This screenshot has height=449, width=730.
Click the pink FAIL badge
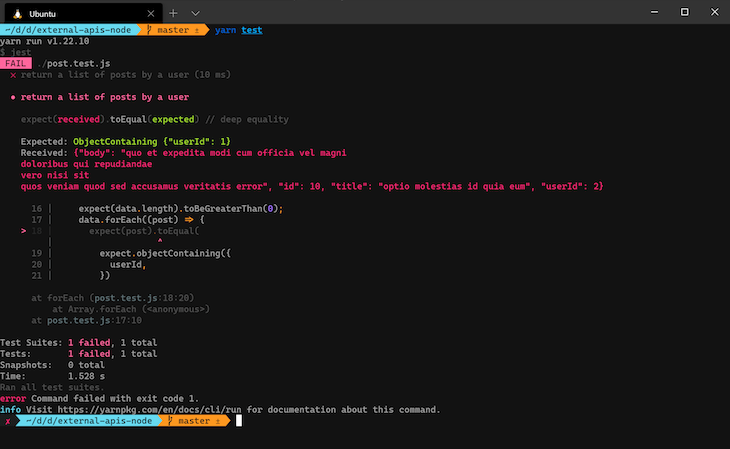(x=16, y=63)
